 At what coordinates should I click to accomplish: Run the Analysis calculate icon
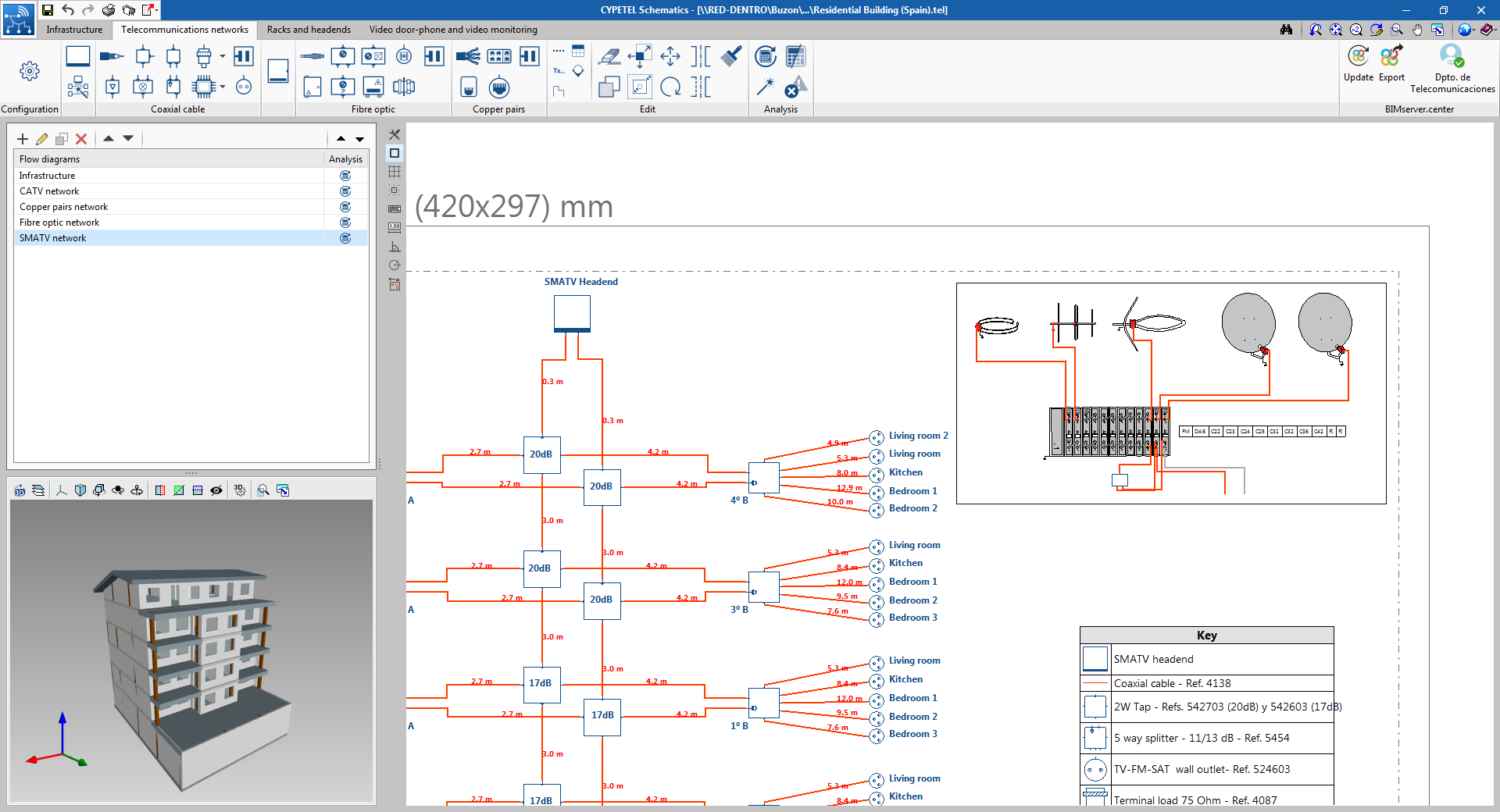pyautogui.click(x=766, y=56)
